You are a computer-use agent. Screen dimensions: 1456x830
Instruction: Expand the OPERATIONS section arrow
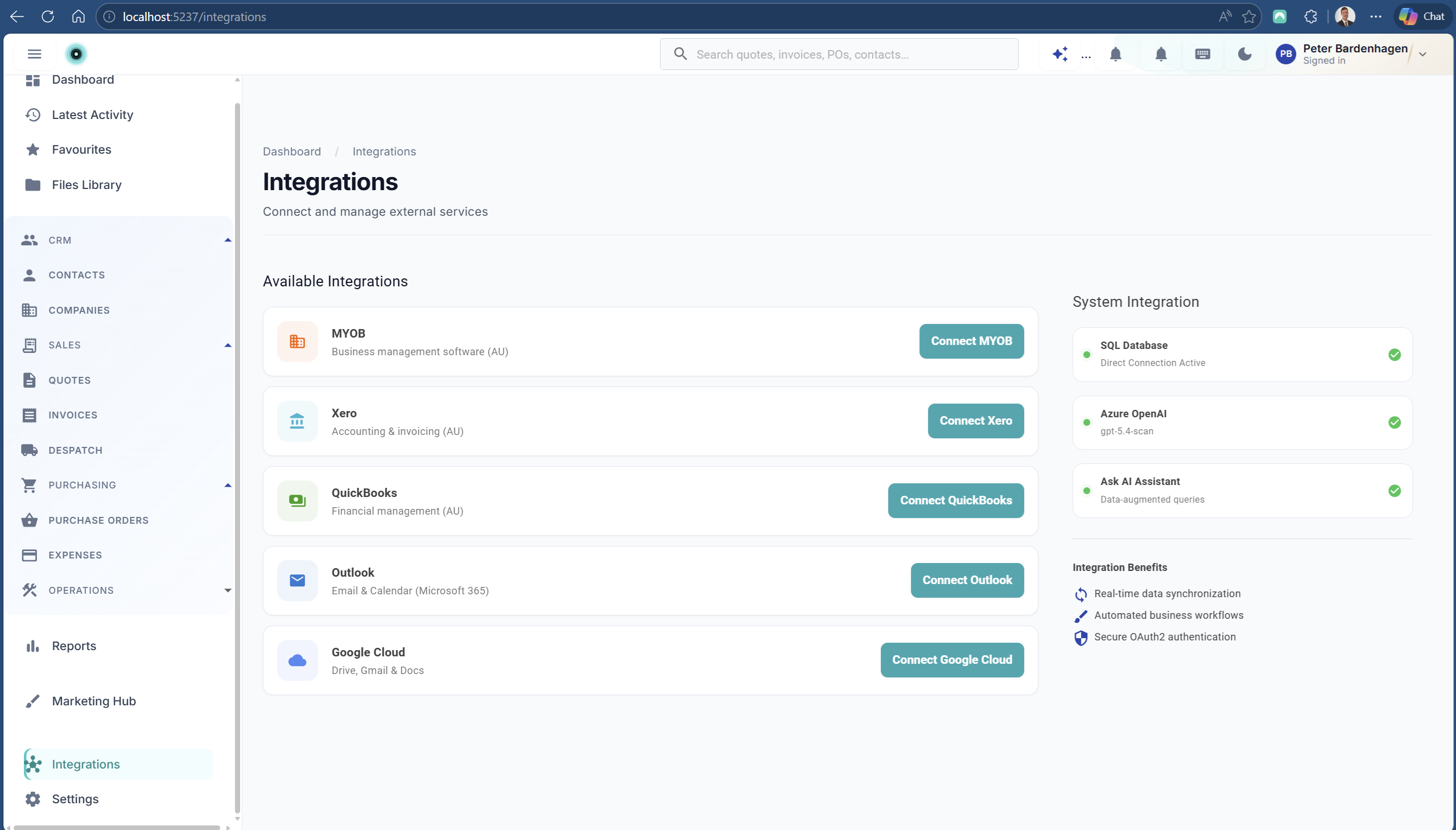[x=227, y=590]
